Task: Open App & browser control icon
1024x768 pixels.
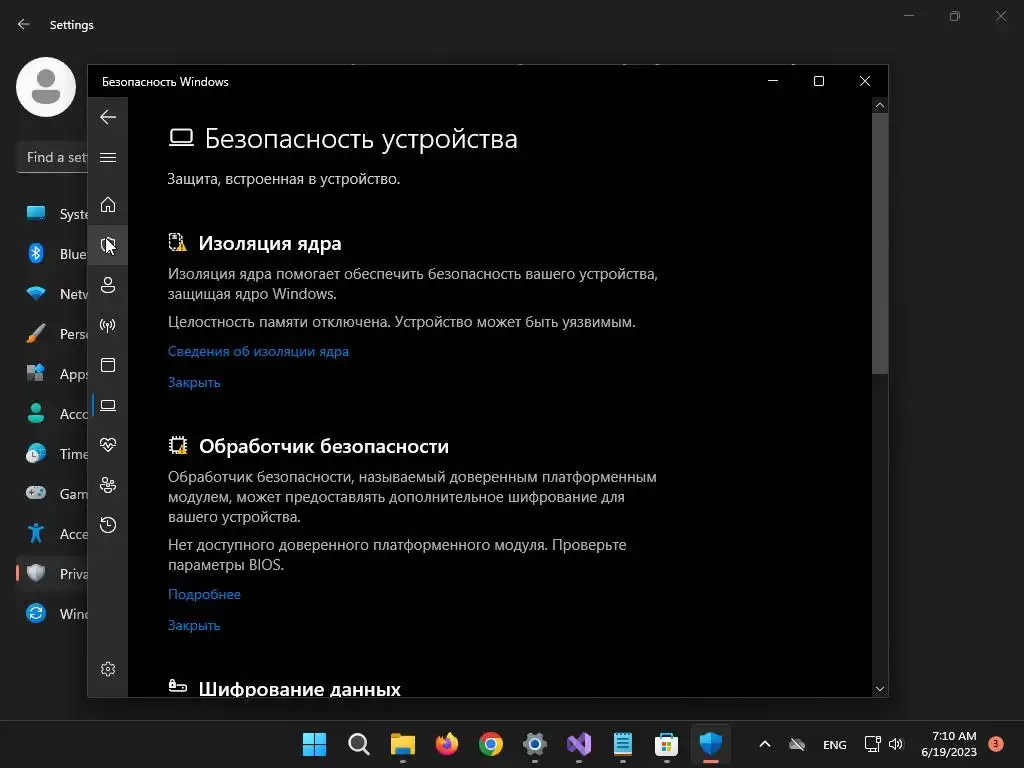Action: pyautogui.click(x=108, y=365)
